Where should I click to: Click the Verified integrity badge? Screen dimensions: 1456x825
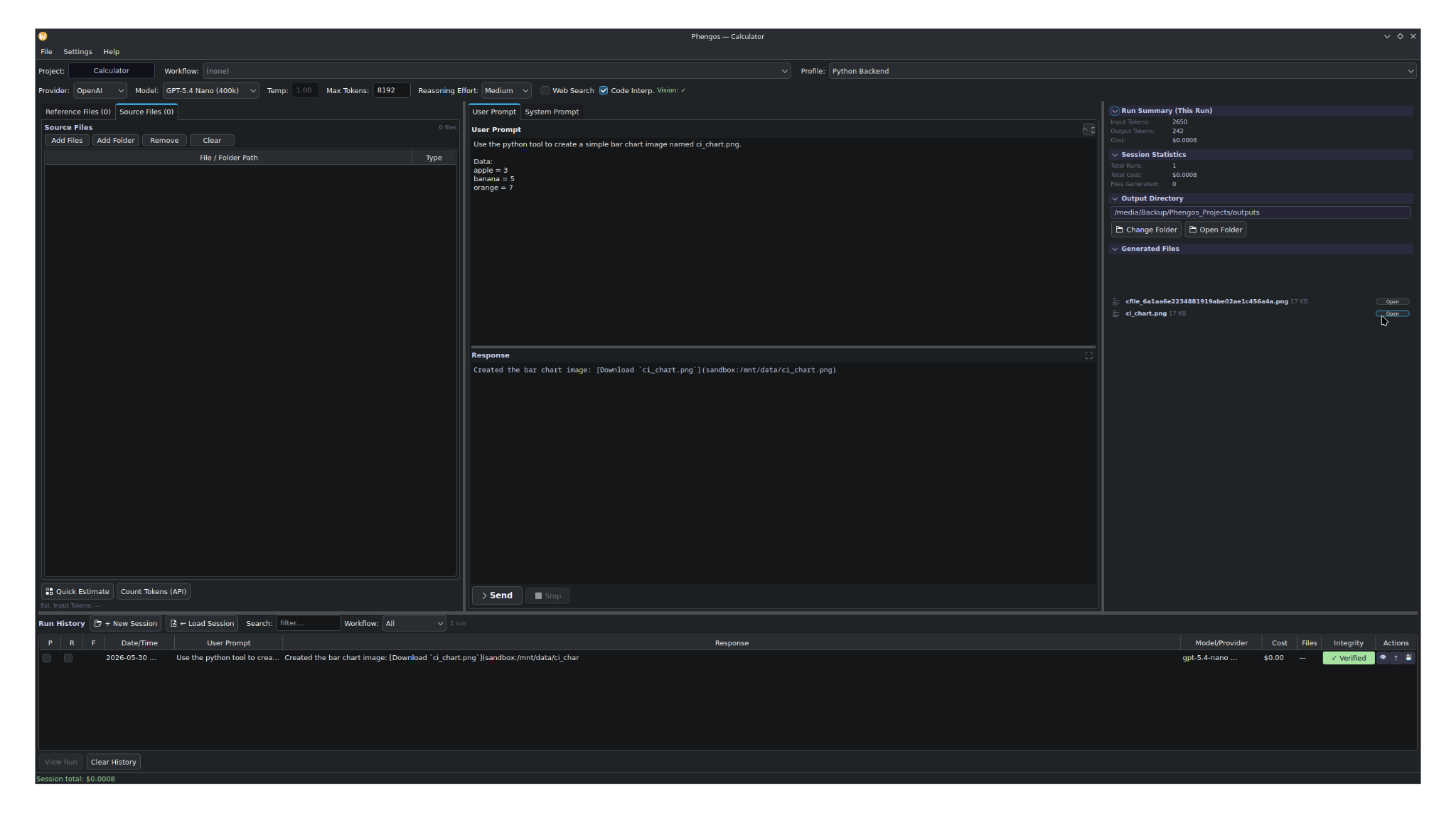click(x=1348, y=658)
